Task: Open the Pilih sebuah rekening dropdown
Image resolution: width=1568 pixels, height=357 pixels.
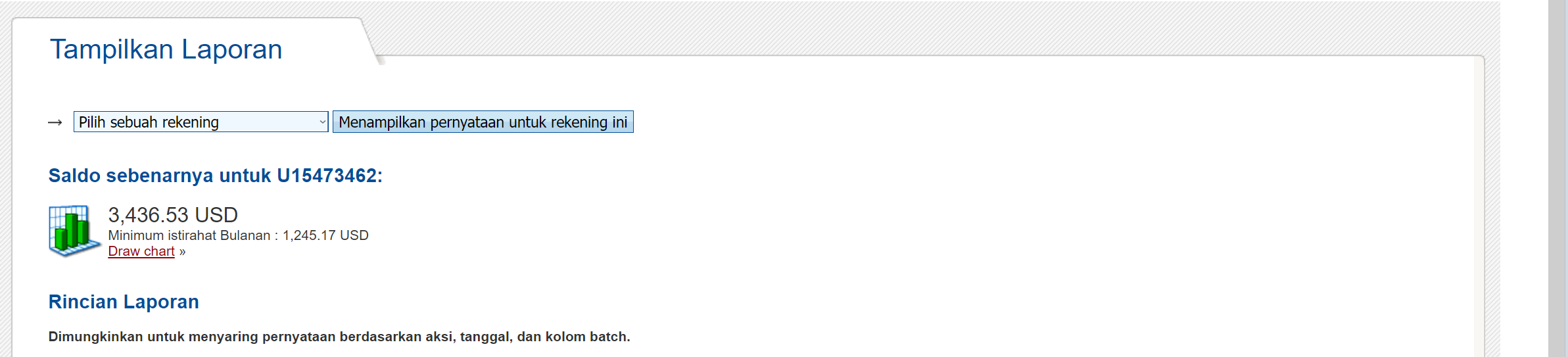Action: click(x=201, y=122)
